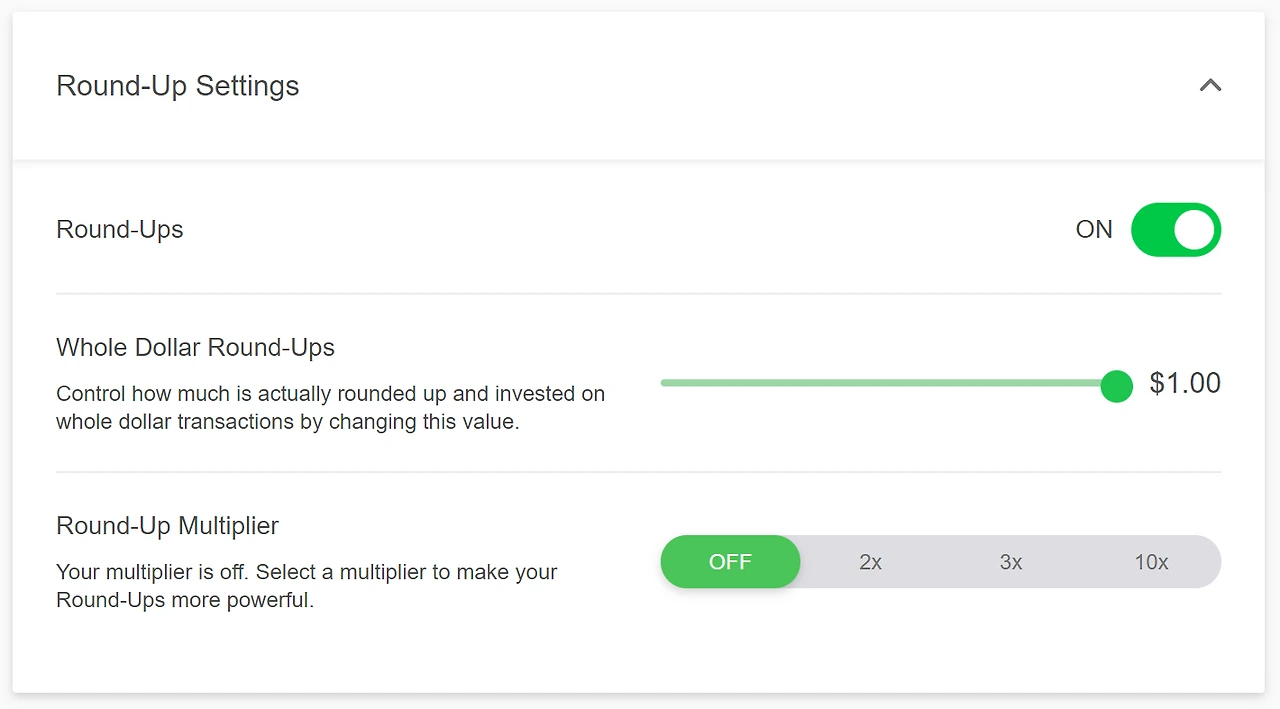Turn off the Round-Ups switch
The image size is (1280, 709).
click(x=1175, y=230)
